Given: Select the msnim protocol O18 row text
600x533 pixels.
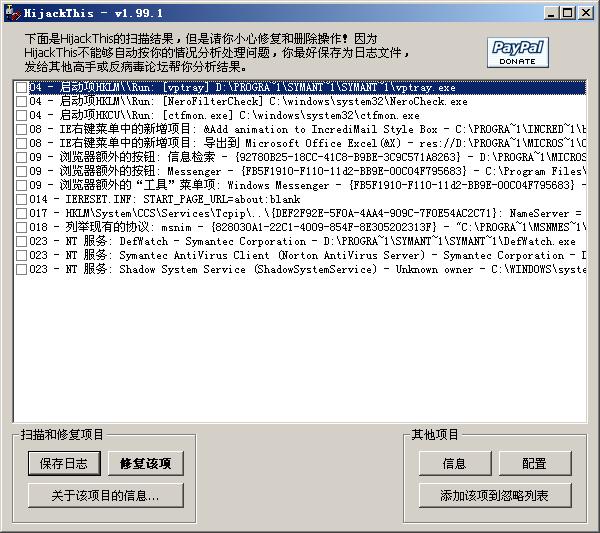Looking at the screenshot, I should click(307, 227).
